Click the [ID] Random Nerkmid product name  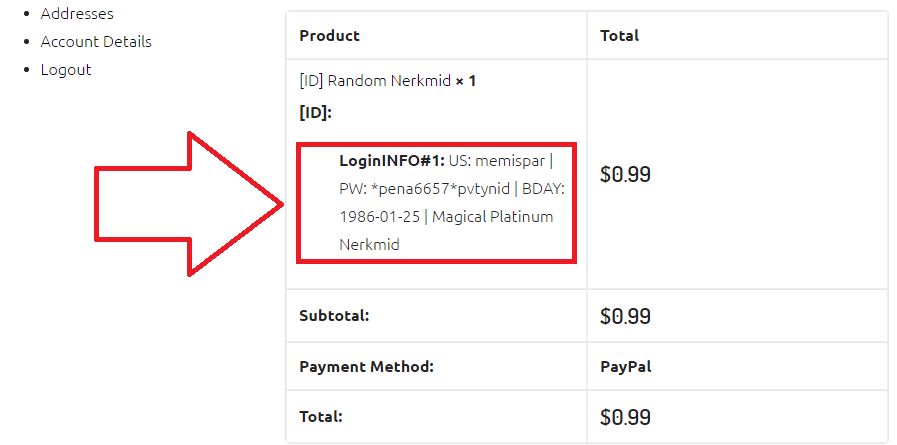[x=375, y=81]
